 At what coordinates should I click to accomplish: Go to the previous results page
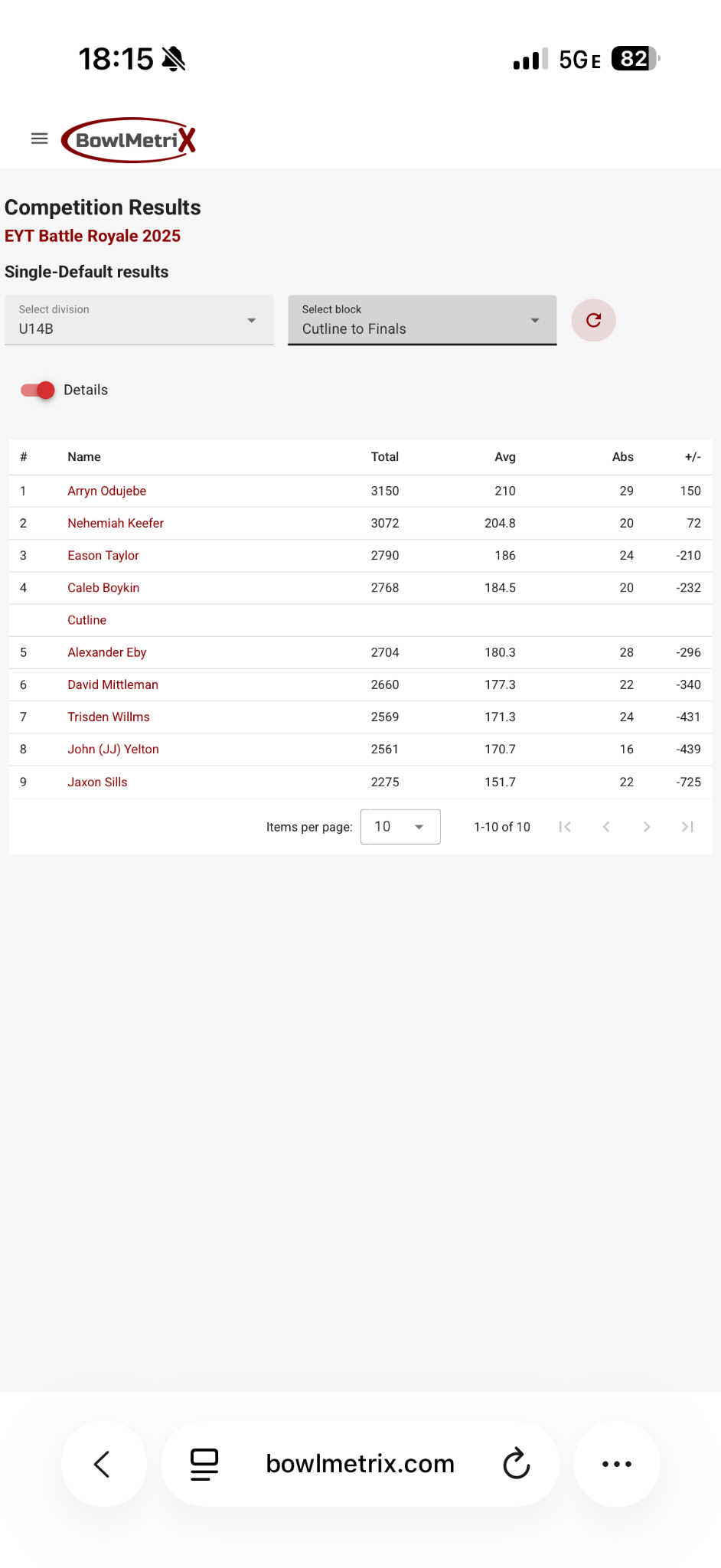pos(606,827)
